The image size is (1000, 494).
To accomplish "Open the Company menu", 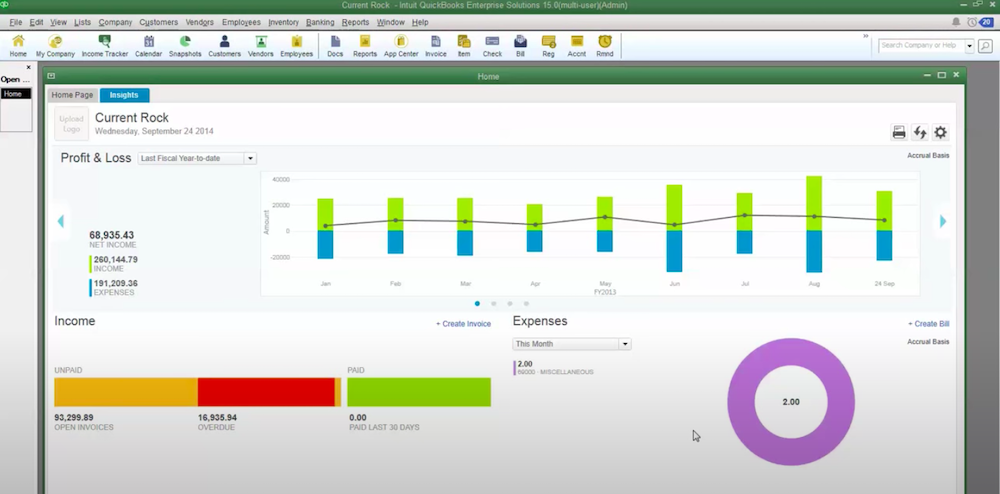I will 115,22.
